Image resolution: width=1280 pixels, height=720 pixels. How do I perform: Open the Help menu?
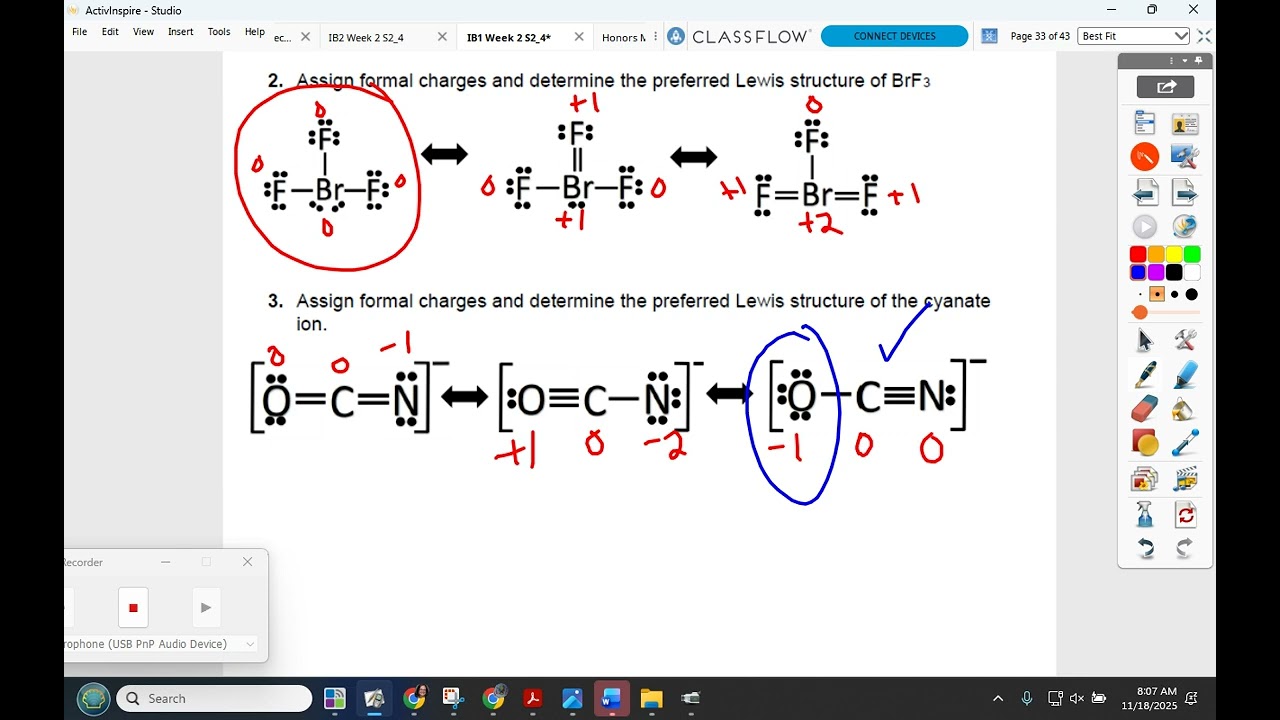(255, 32)
